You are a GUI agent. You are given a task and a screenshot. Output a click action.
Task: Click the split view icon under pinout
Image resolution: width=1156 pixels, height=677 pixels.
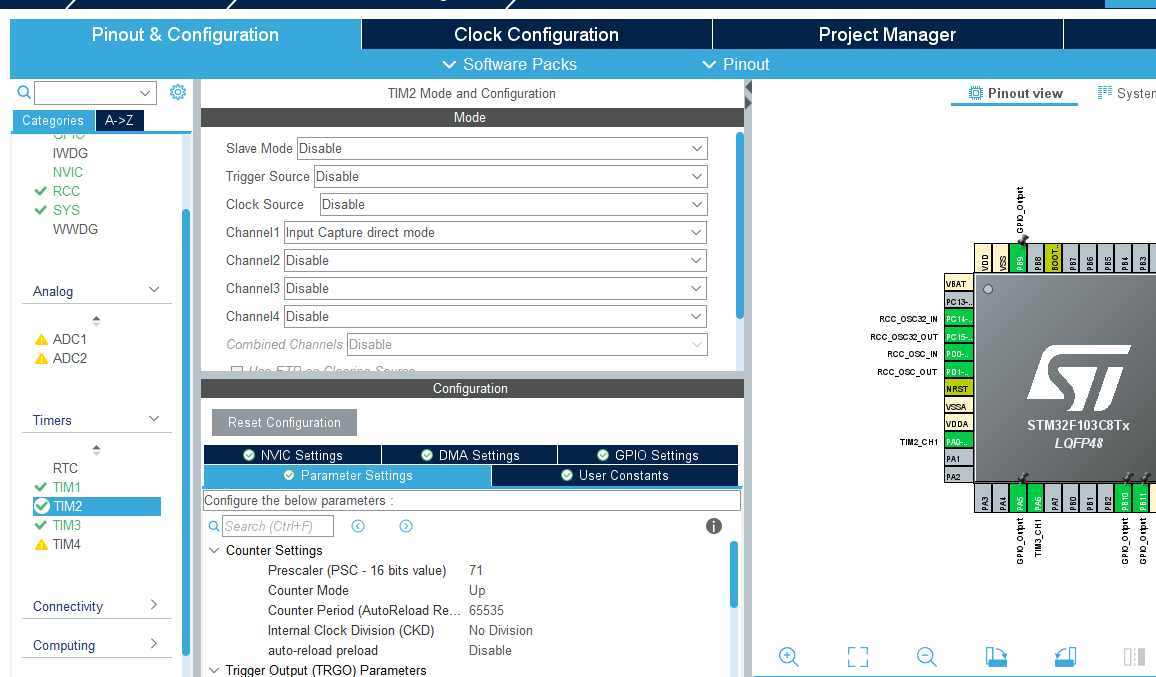point(1134,656)
